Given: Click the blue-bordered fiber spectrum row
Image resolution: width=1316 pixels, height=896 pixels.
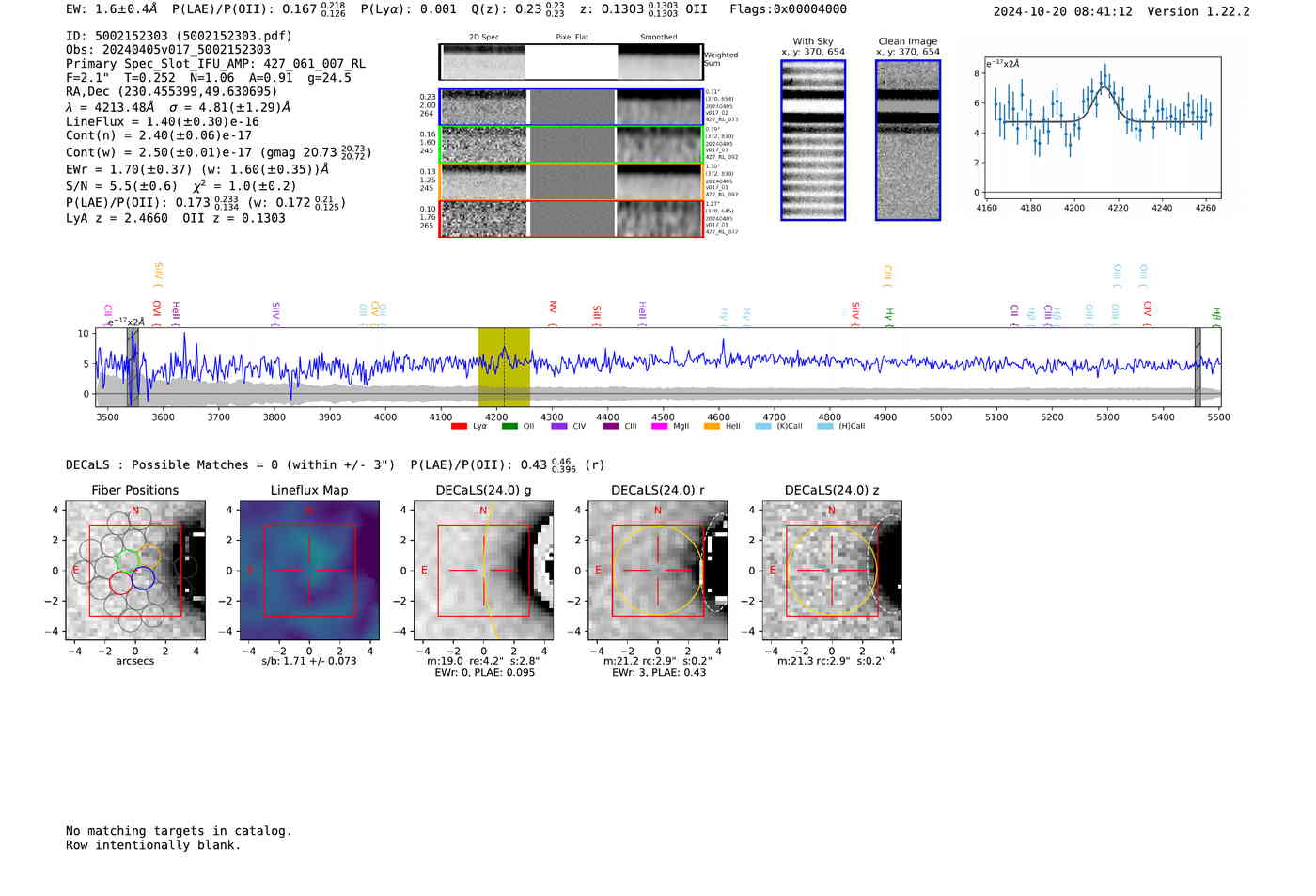Looking at the screenshot, I should point(571,107).
